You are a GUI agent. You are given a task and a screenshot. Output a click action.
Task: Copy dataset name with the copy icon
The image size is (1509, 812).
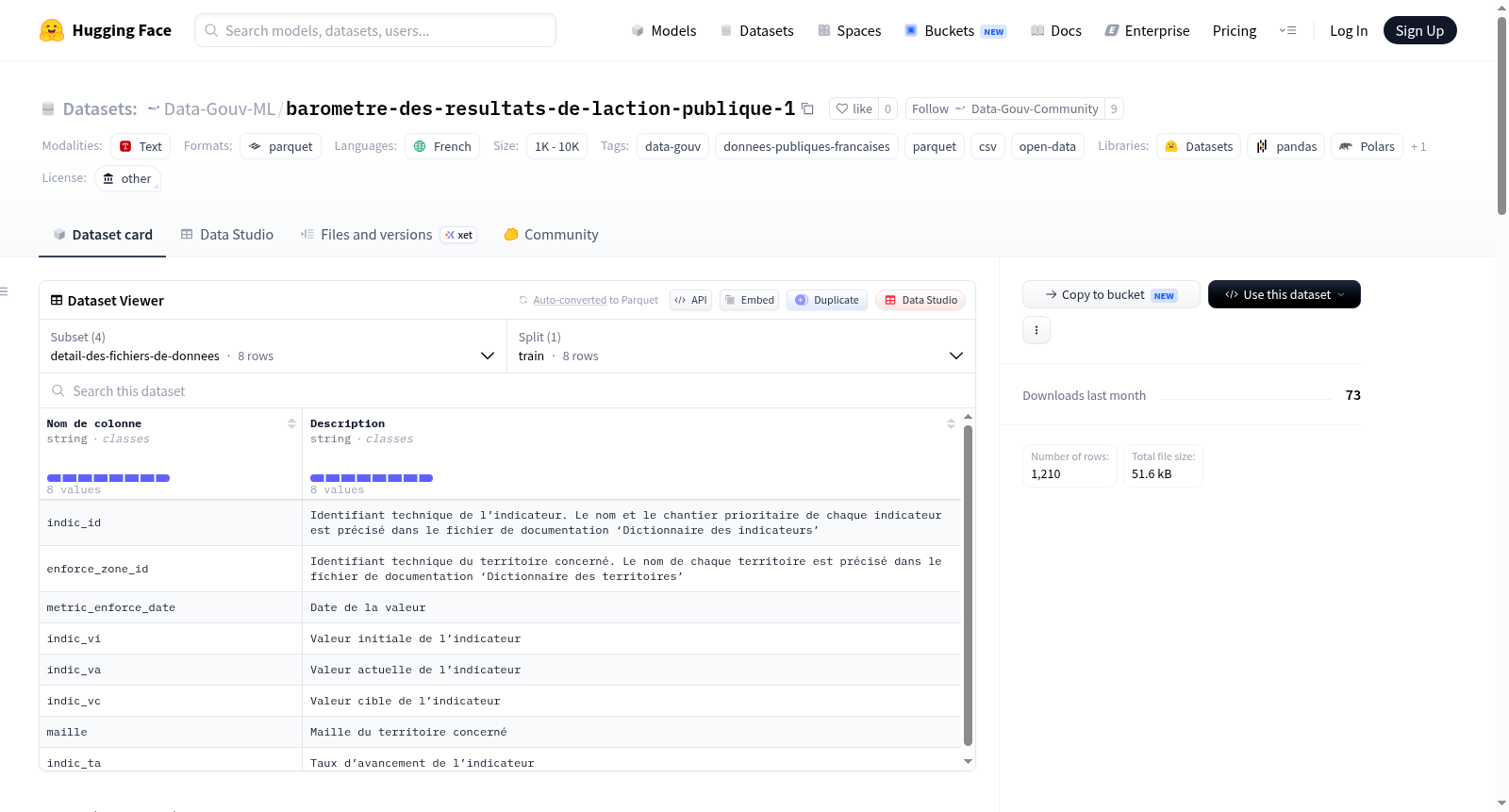click(807, 108)
